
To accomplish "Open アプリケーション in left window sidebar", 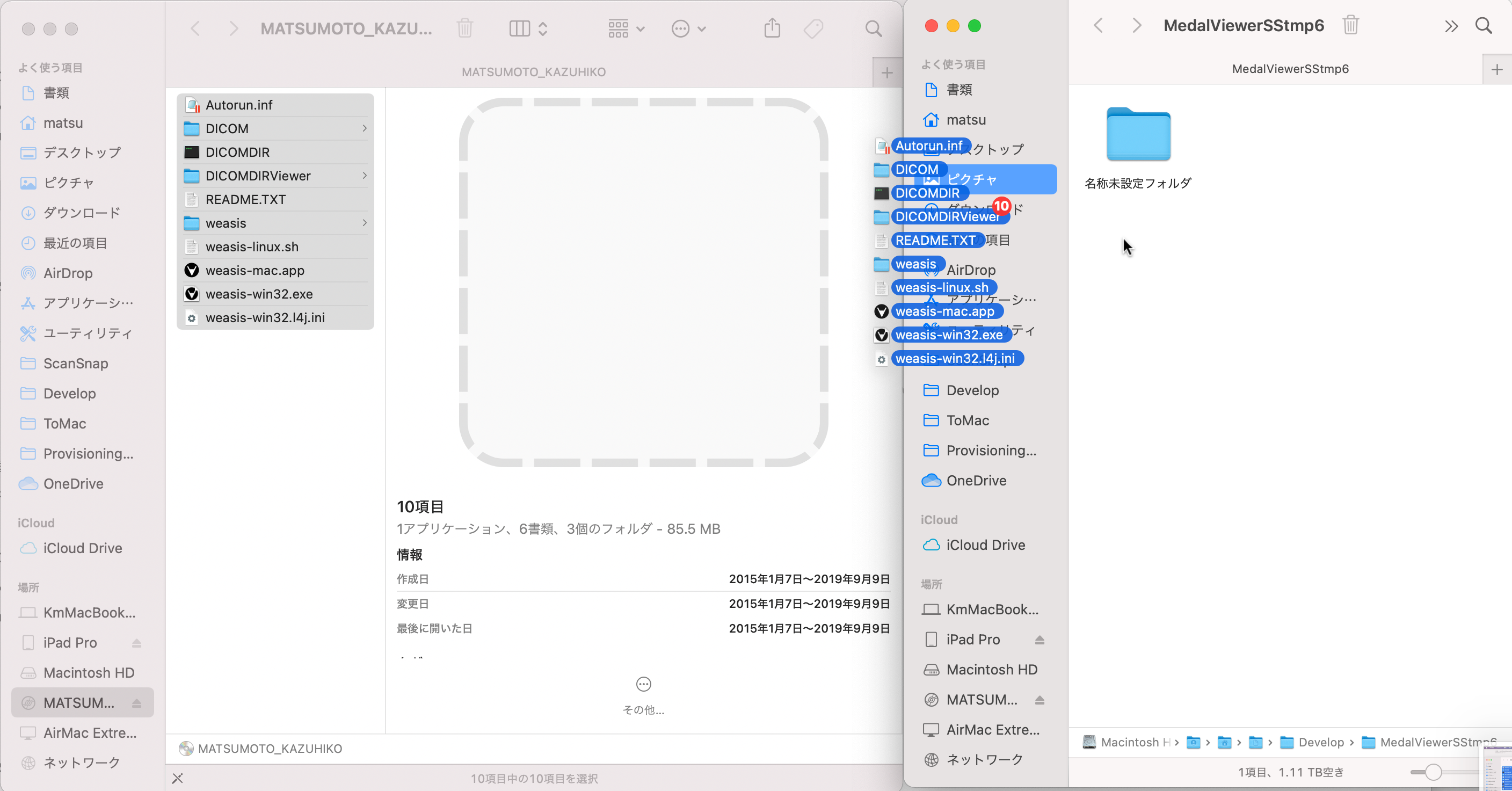I will click(83, 303).
